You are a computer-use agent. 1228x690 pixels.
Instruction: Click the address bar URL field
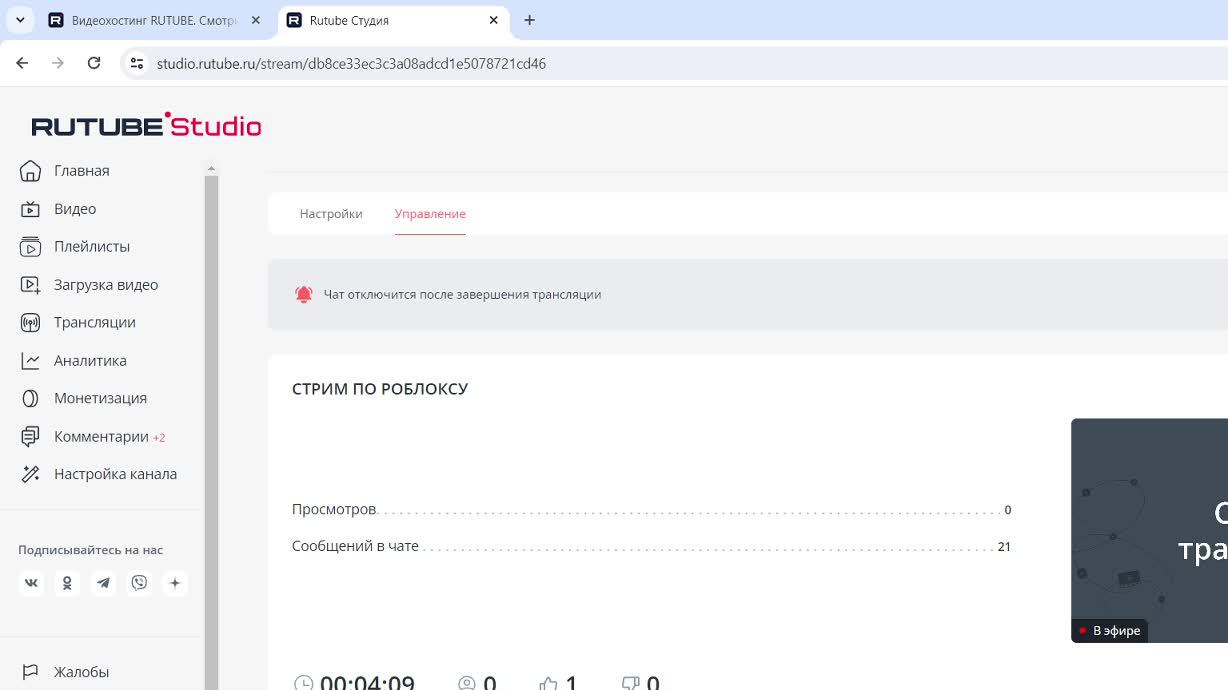coord(351,63)
